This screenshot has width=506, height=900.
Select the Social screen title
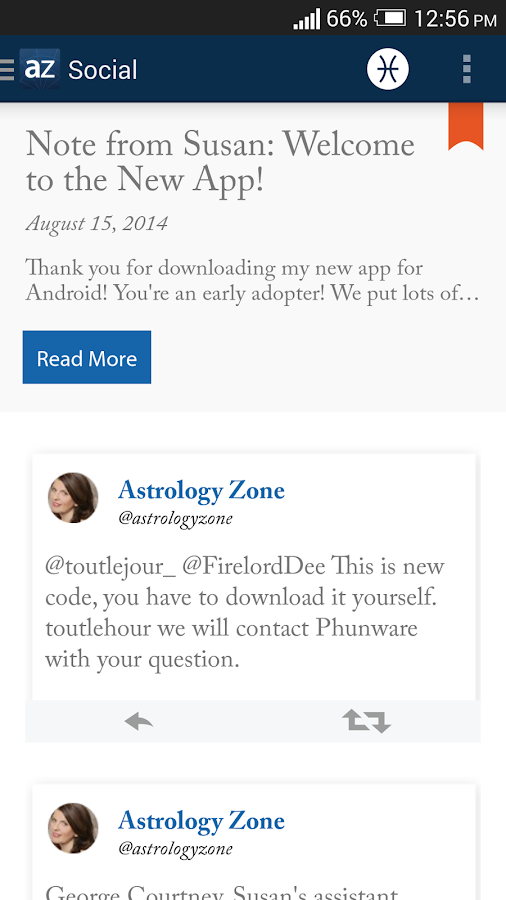click(x=103, y=70)
